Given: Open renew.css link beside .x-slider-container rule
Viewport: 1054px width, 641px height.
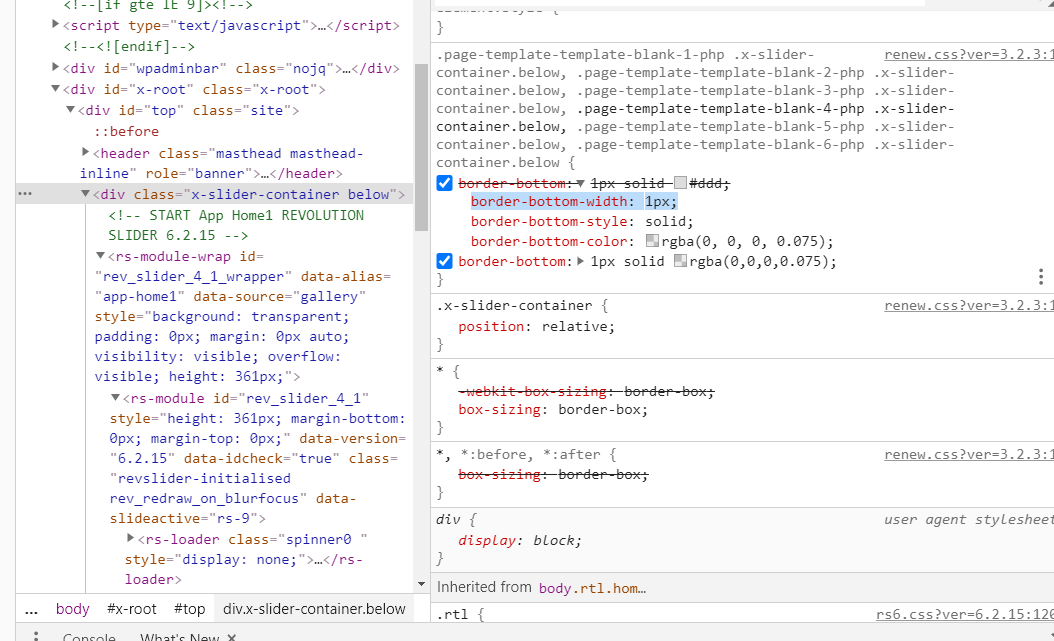Looking at the screenshot, I should coord(969,306).
